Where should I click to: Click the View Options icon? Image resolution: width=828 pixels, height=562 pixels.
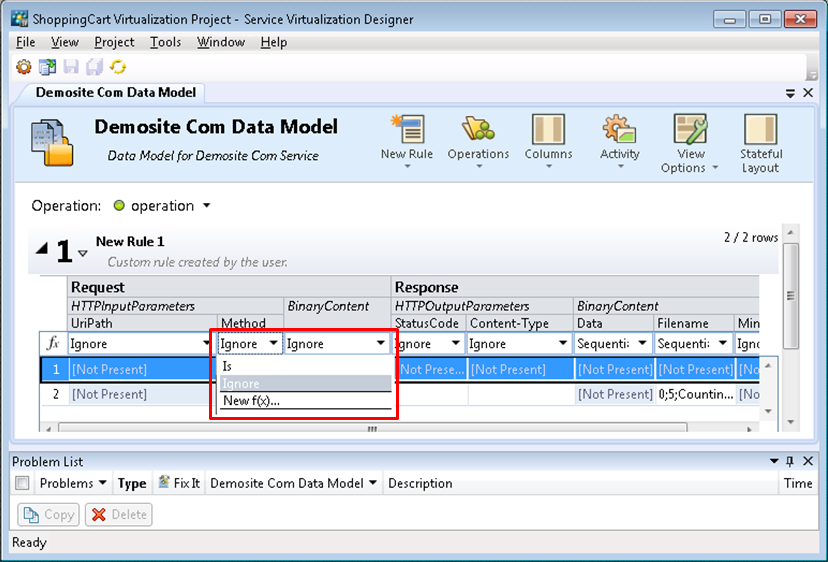690,132
